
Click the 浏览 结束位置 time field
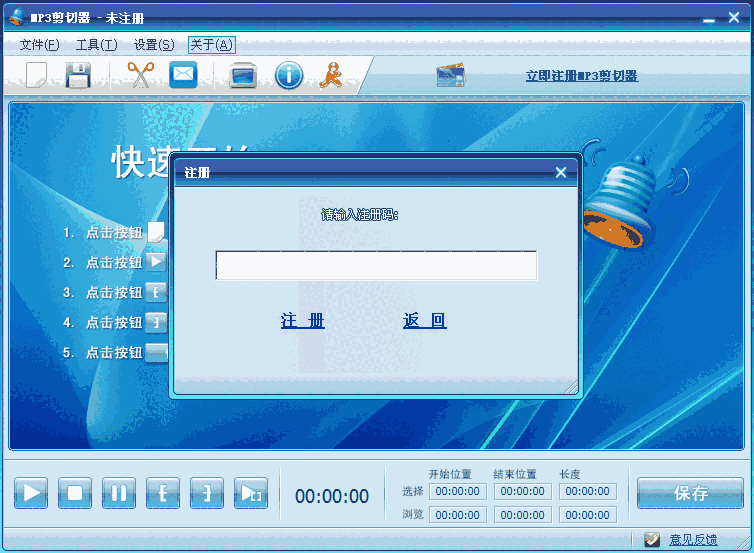tap(523, 515)
